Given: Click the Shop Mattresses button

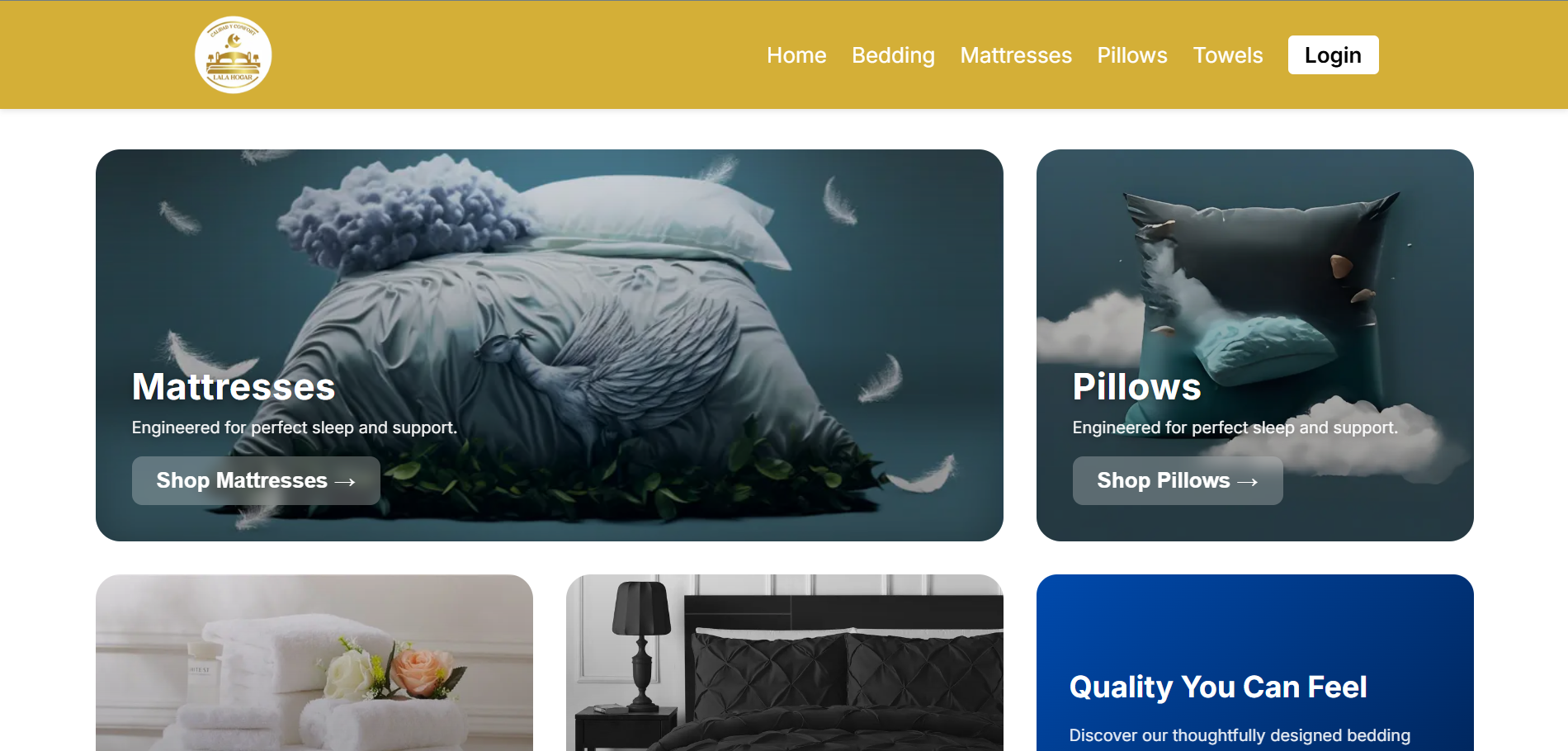Looking at the screenshot, I should (x=256, y=480).
